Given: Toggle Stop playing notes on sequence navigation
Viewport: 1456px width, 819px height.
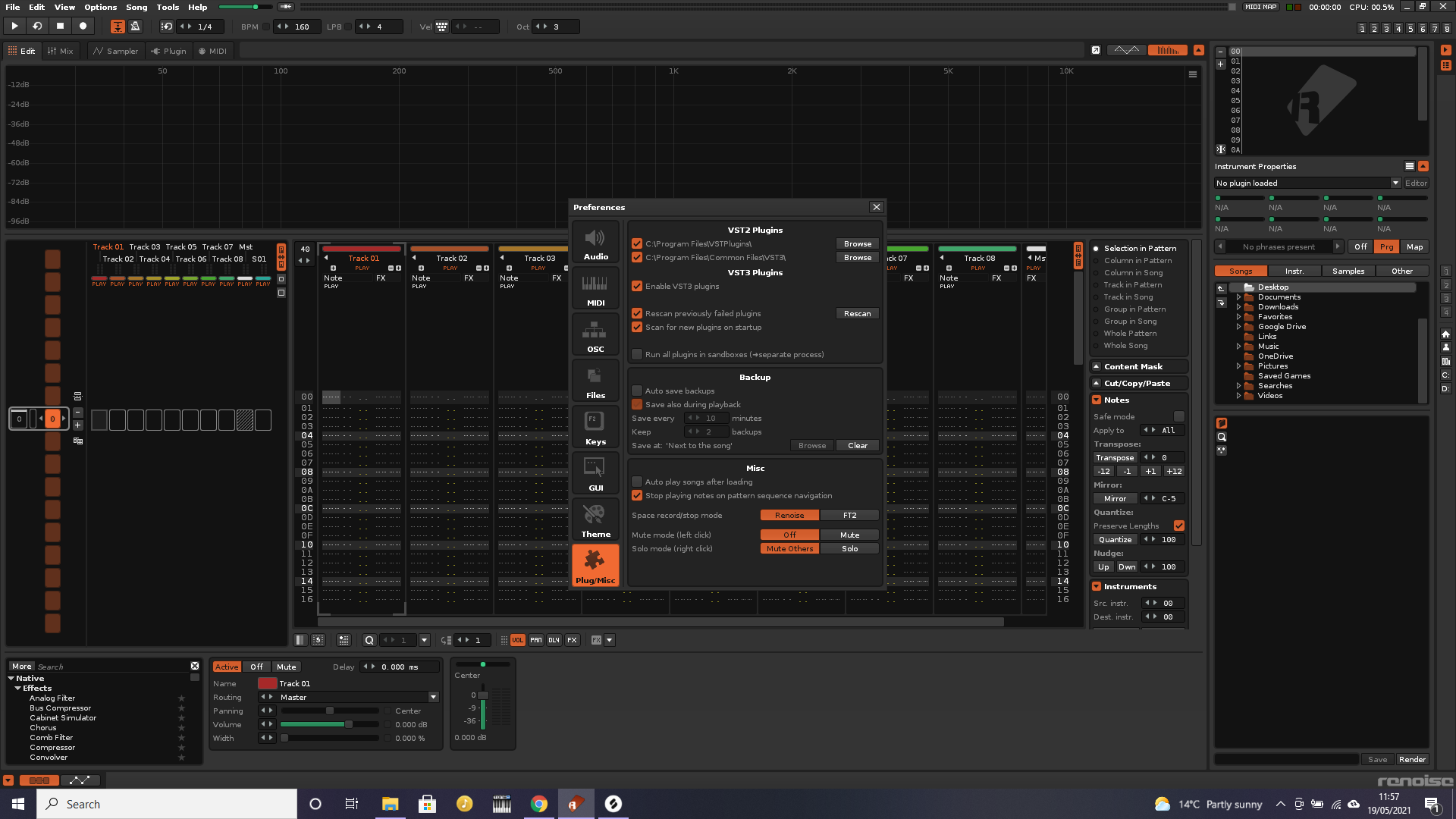Looking at the screenshot, I should click(x=637, y=496).
